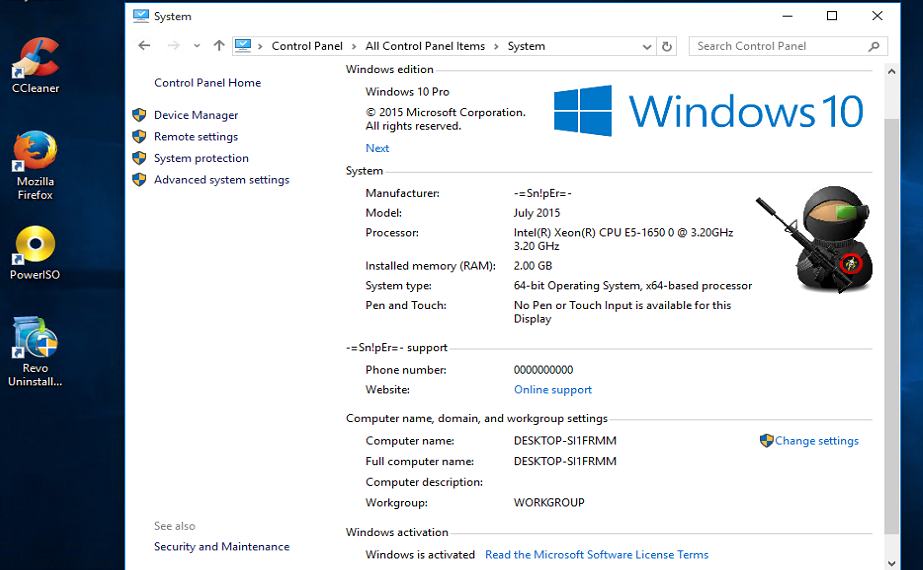The height and width of the screenshot is (570, 923).
Task: Select Control Panel in the breadcrumb
Action: tap(307, 46)
